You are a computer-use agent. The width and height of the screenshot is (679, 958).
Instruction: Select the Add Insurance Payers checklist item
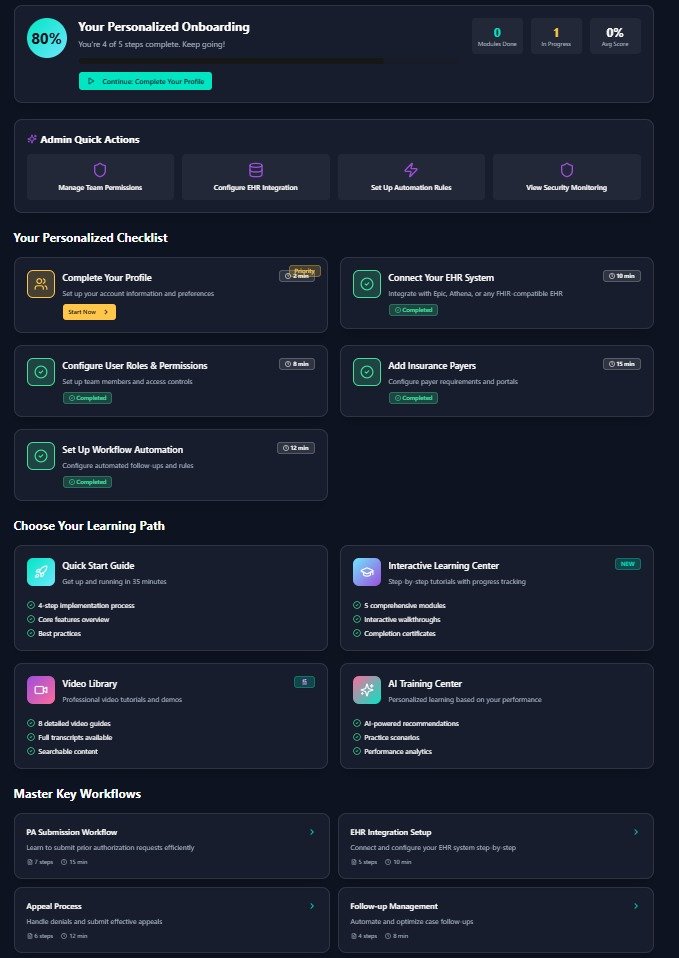point(496,380)
